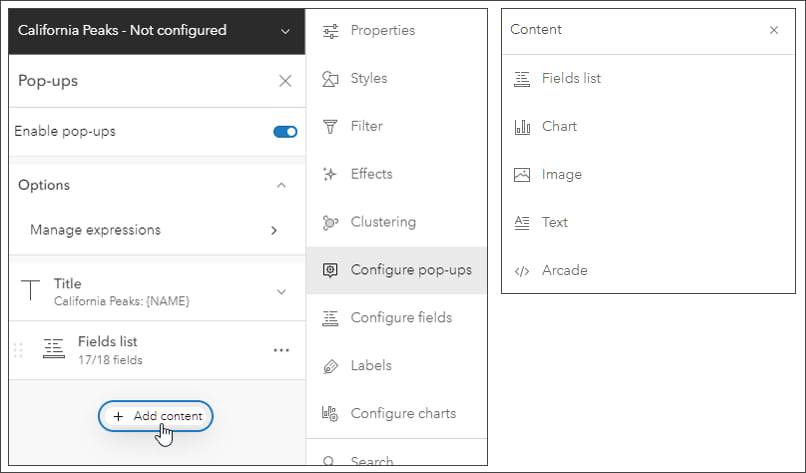Click the Configure charts icon
Image resolution: width=806 pixels, height=473 pixels.
(330, 413)
